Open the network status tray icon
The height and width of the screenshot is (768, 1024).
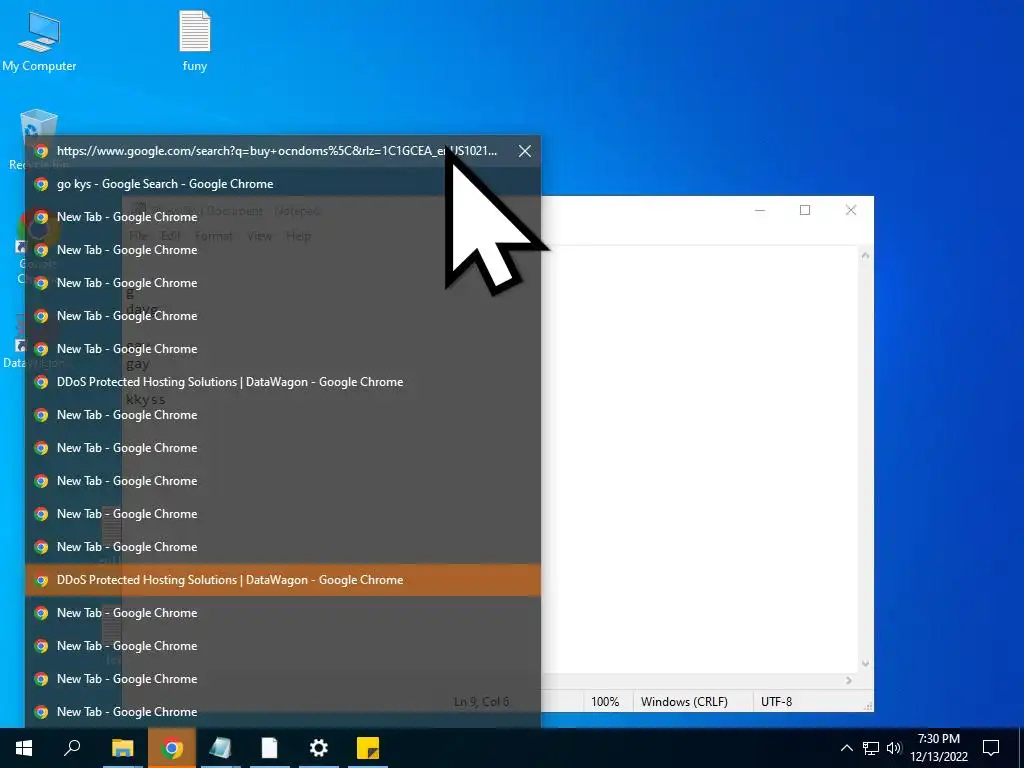pos(871,748)
